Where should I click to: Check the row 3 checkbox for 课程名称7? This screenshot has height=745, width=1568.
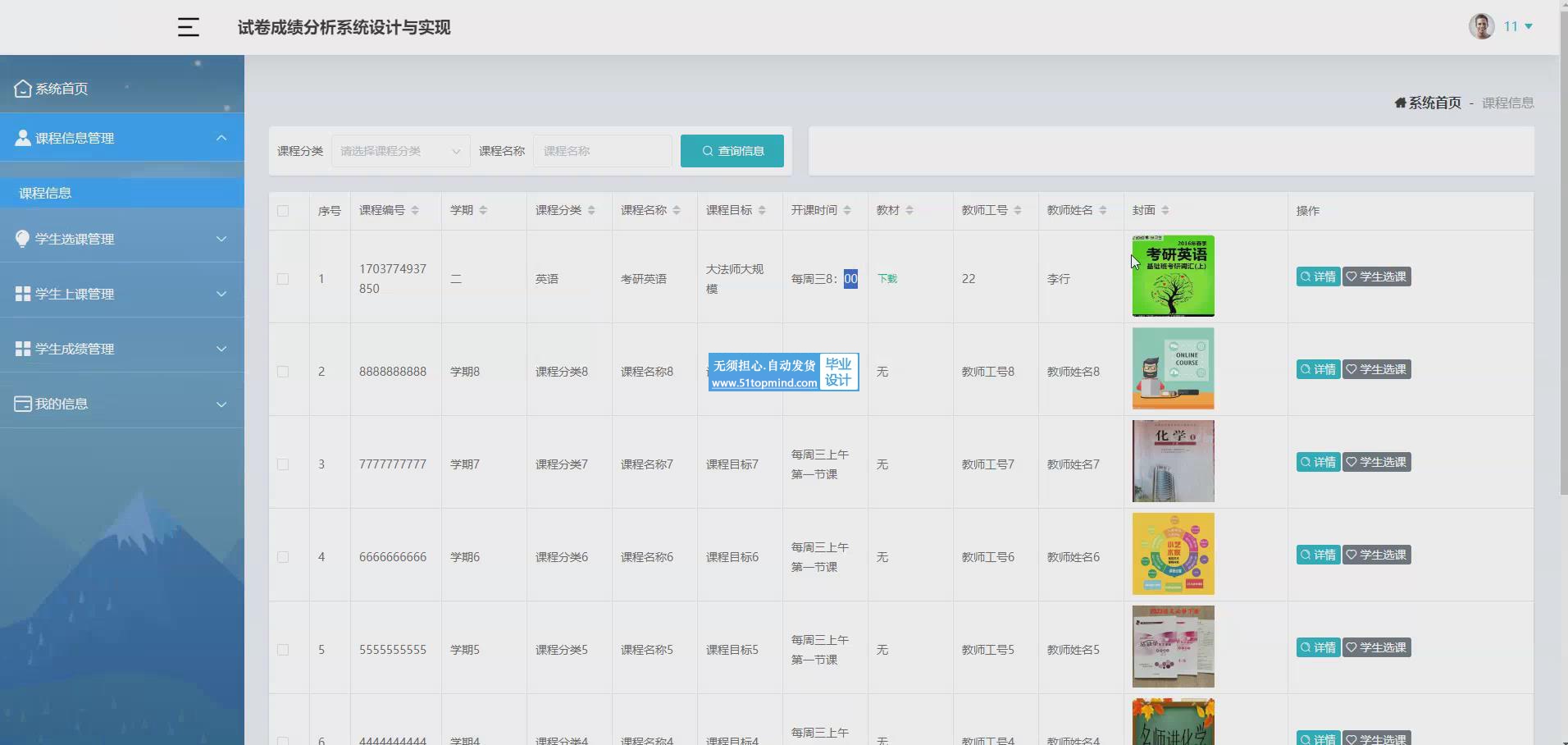(283, 464)
